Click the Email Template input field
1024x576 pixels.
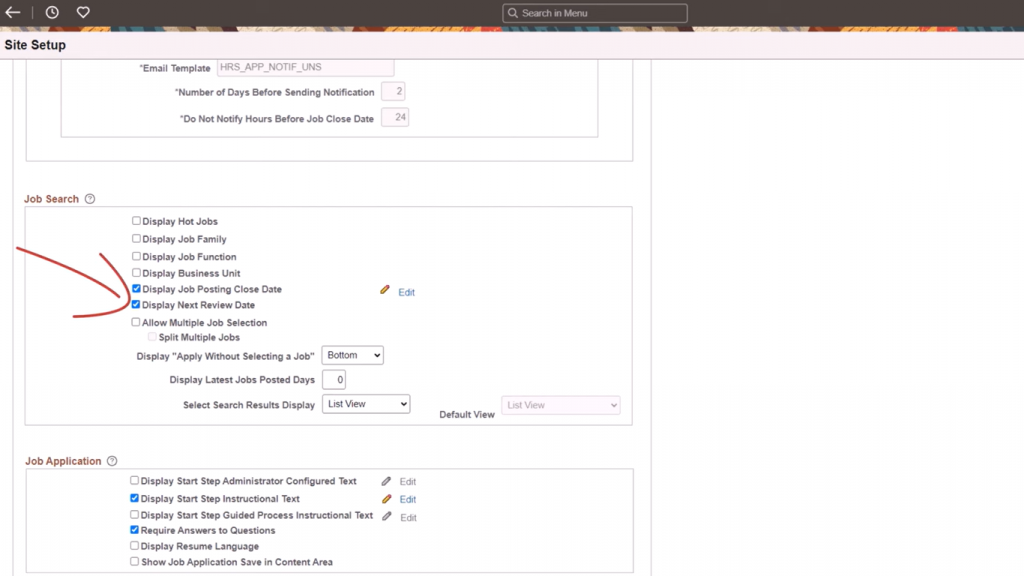(305, 68)
